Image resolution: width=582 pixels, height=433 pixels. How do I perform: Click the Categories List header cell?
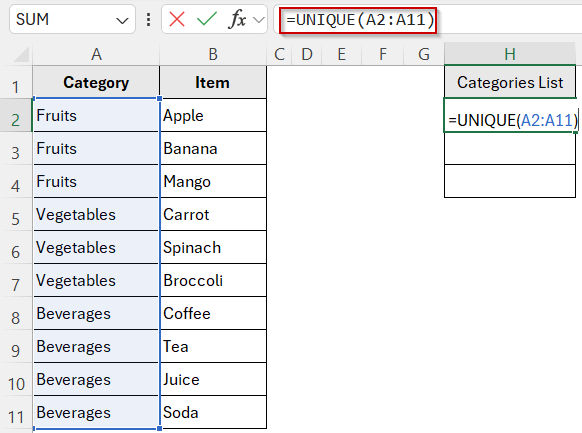pos(510,82)
